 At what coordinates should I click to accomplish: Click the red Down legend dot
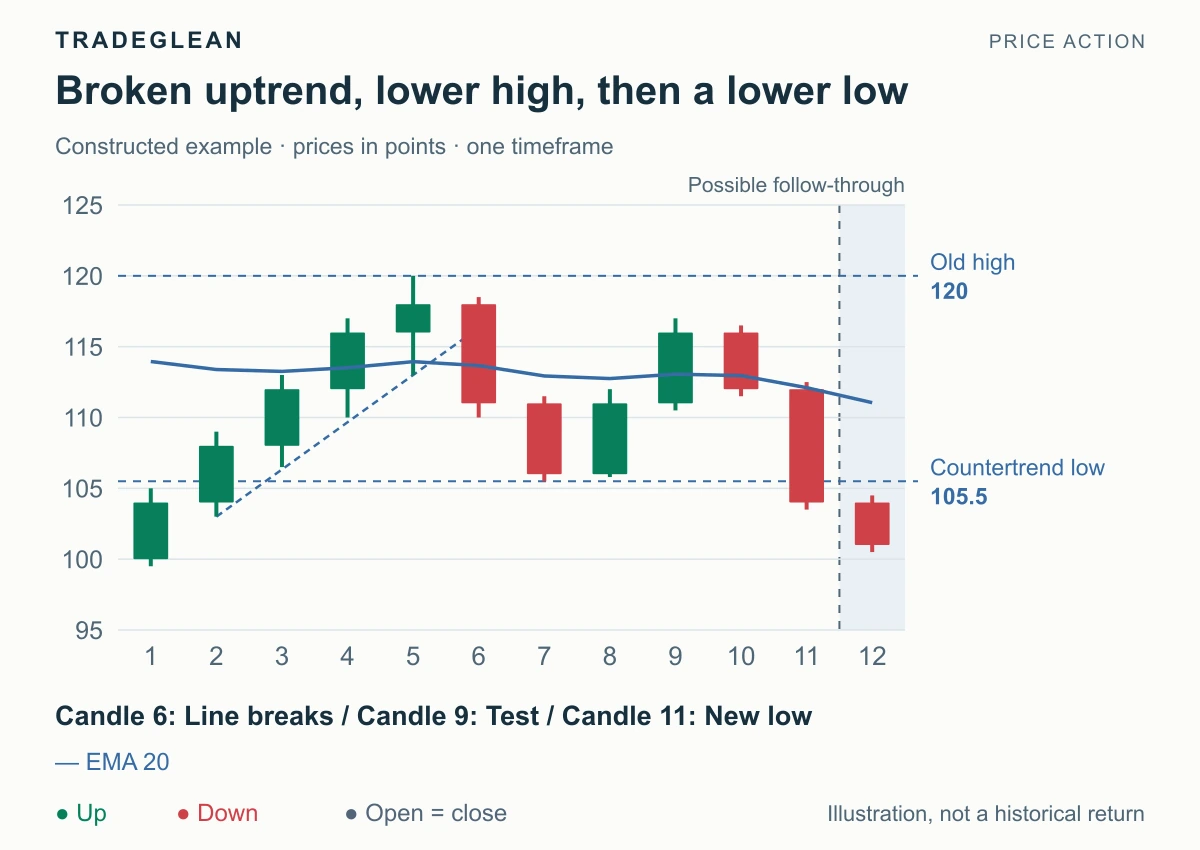[183, 814]
